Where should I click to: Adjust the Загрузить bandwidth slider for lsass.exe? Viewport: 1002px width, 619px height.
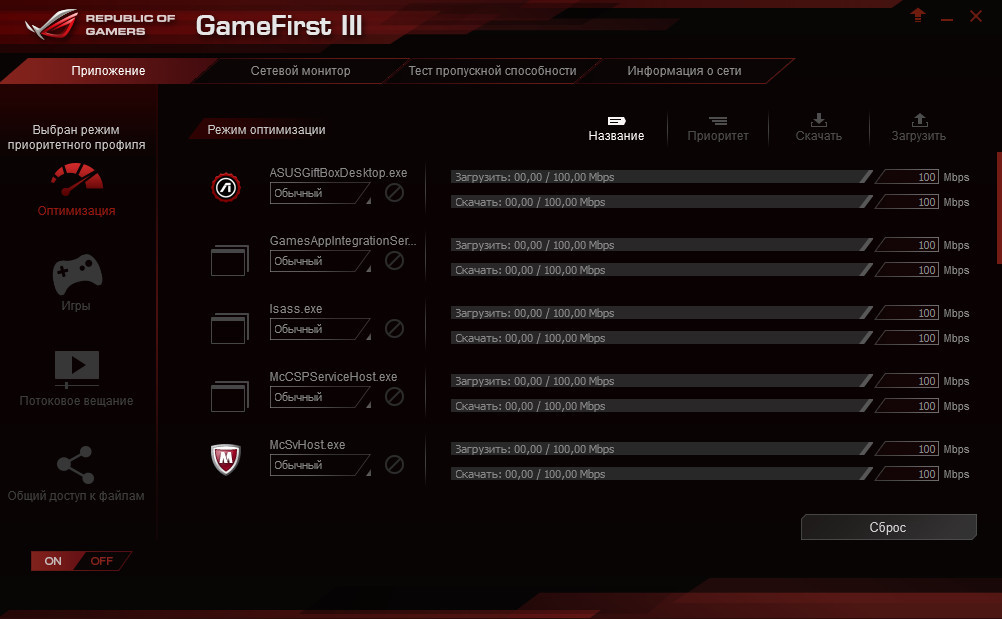[x=660, y=313]
